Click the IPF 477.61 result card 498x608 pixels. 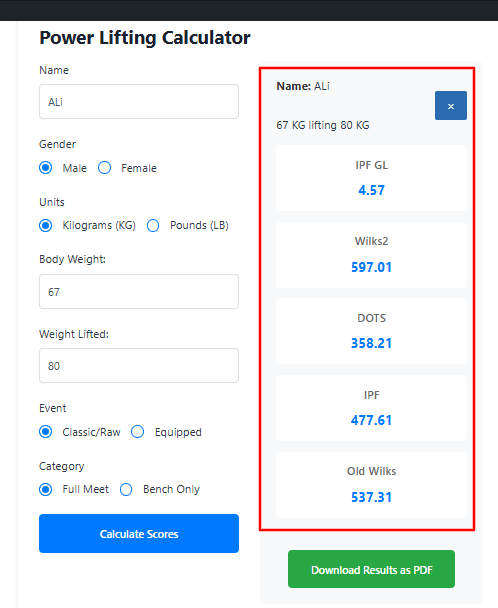[x=371, y=408]
